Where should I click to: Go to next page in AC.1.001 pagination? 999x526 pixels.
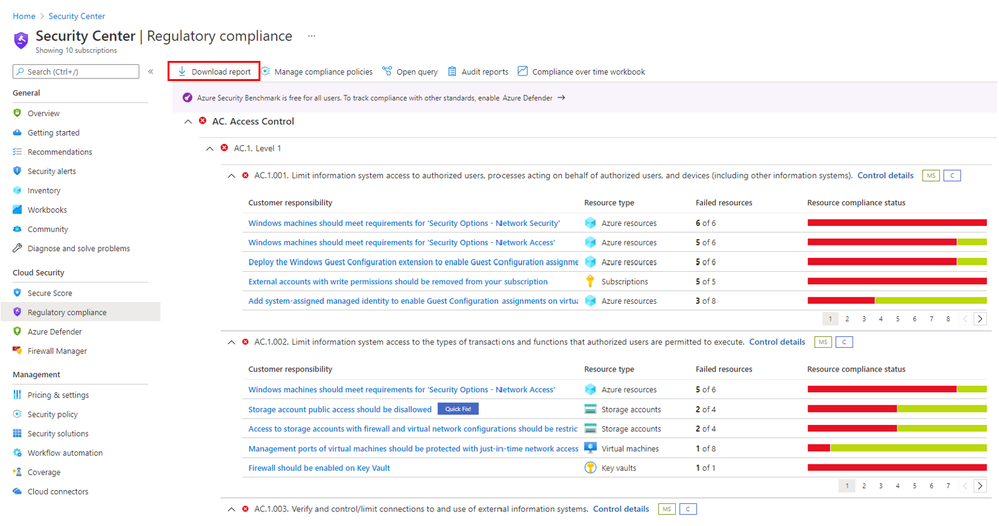coord(980,319)
